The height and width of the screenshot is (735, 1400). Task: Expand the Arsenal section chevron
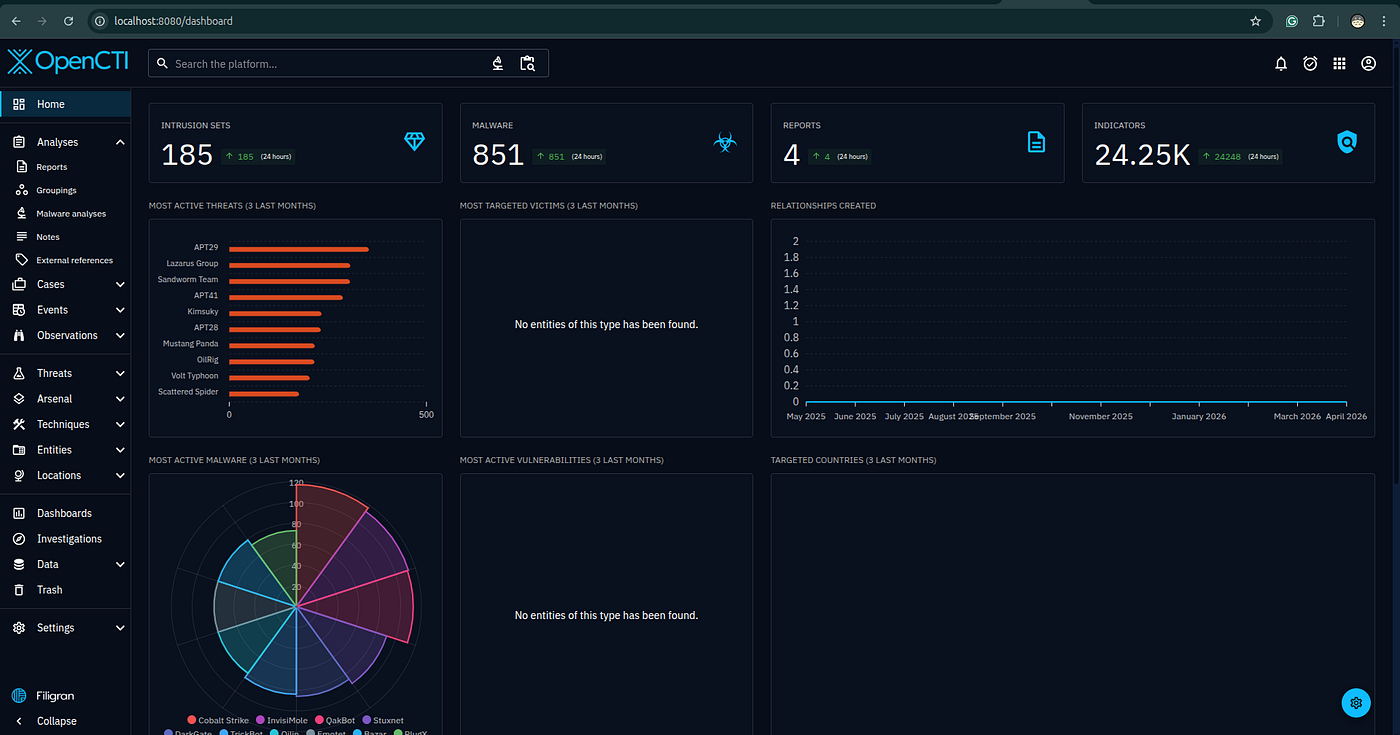point(120,399)
